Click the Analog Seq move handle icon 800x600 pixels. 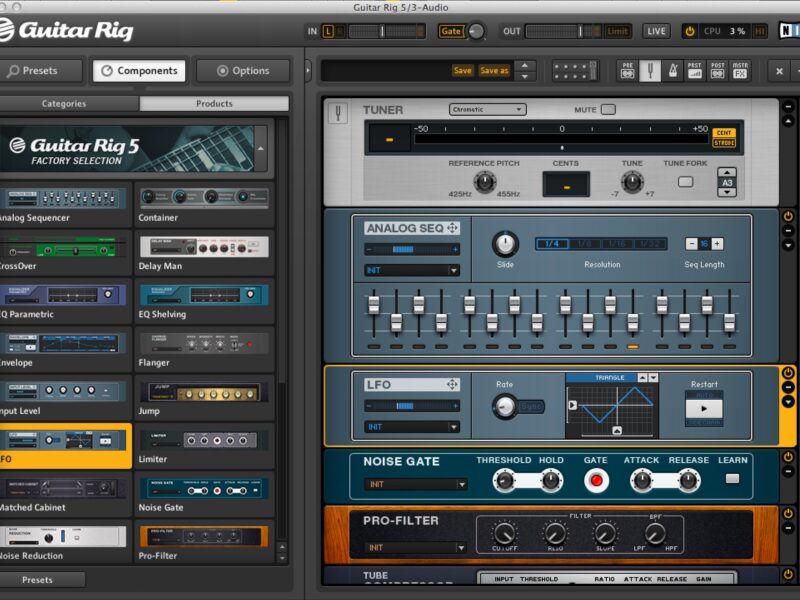(452, 228)
